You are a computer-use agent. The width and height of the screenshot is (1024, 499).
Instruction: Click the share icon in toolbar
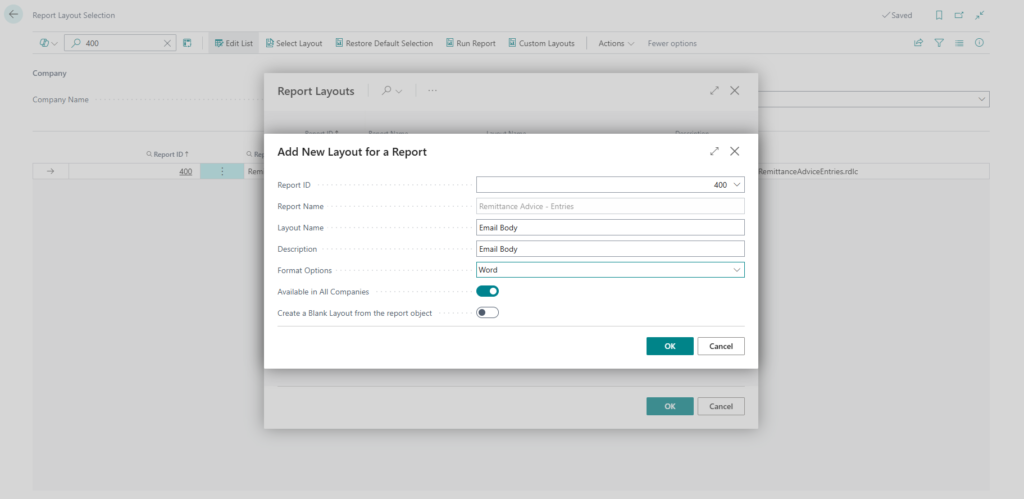click(x=918, y=43)
